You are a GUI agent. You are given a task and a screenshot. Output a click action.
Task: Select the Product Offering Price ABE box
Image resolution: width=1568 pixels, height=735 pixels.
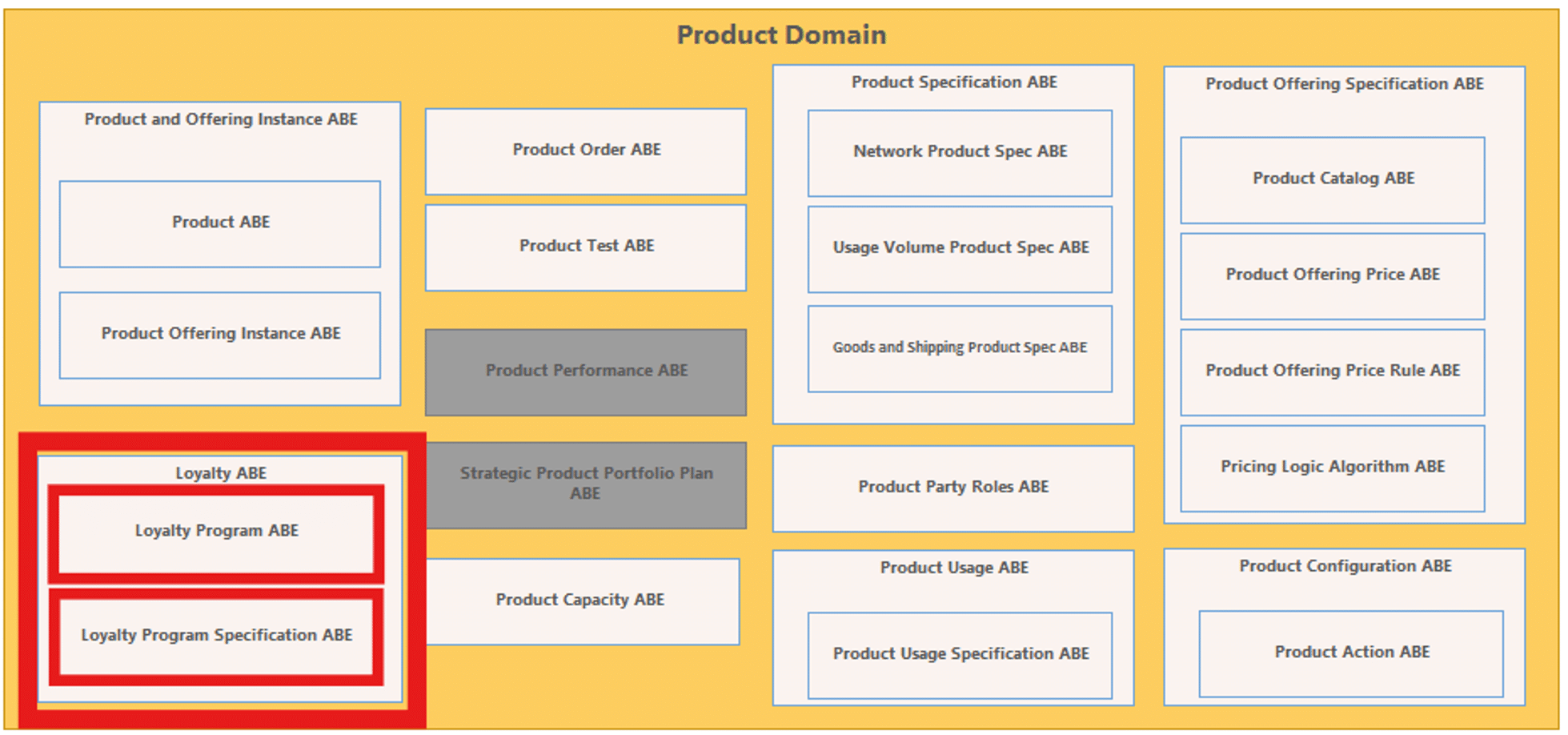pyautogui.click(x=1333, y=276)
